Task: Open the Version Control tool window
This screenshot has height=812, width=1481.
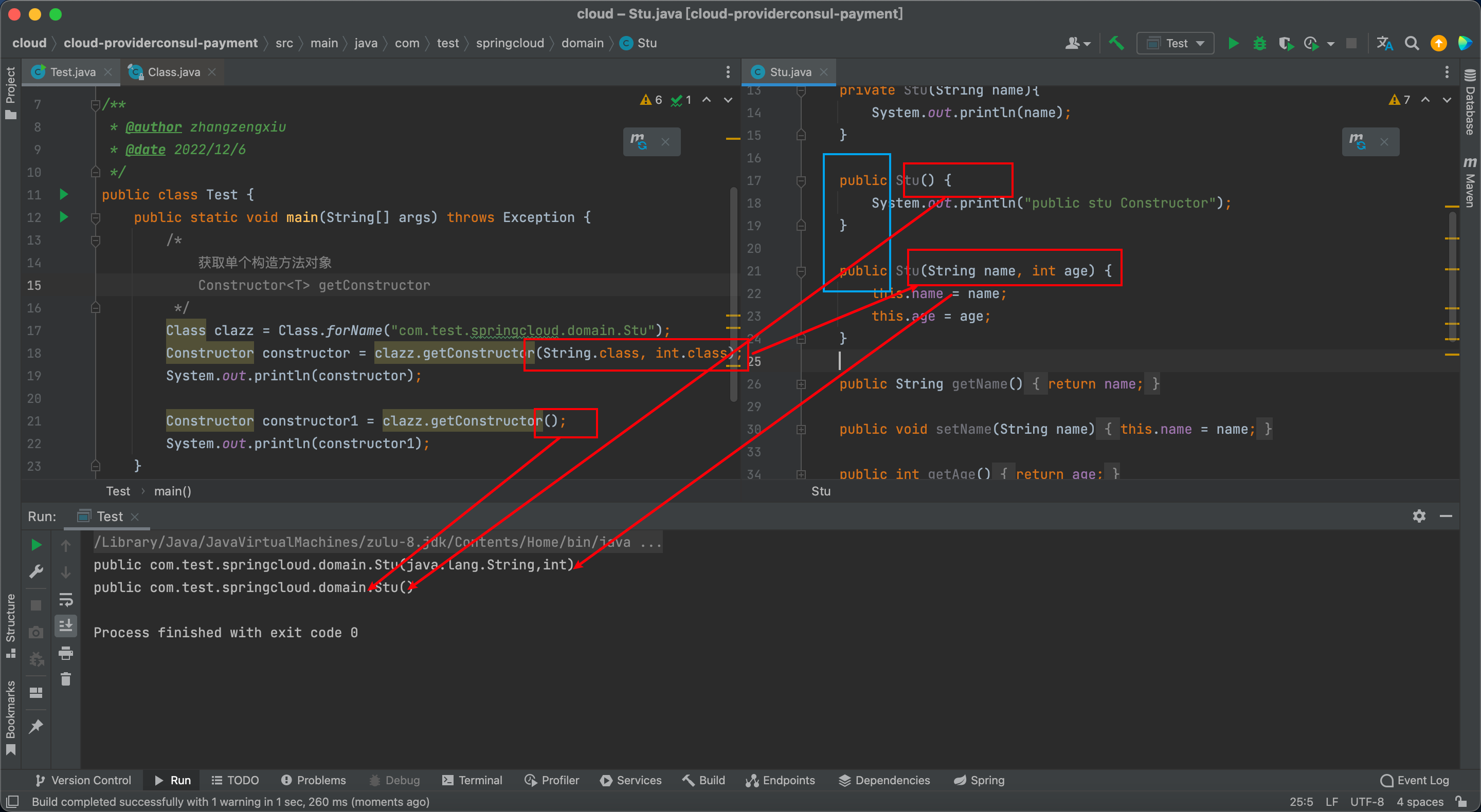Action: (x=83, y=780)
